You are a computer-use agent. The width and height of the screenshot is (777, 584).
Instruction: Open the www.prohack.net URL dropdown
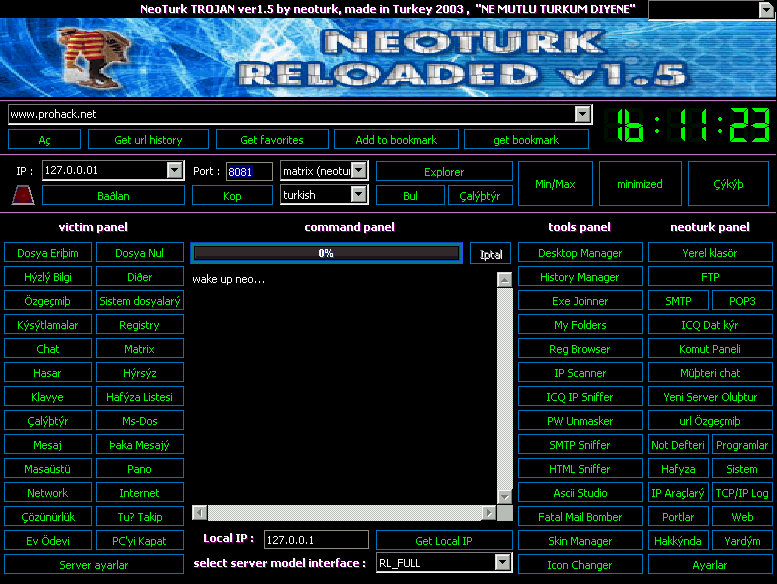(x=583, y=114)
